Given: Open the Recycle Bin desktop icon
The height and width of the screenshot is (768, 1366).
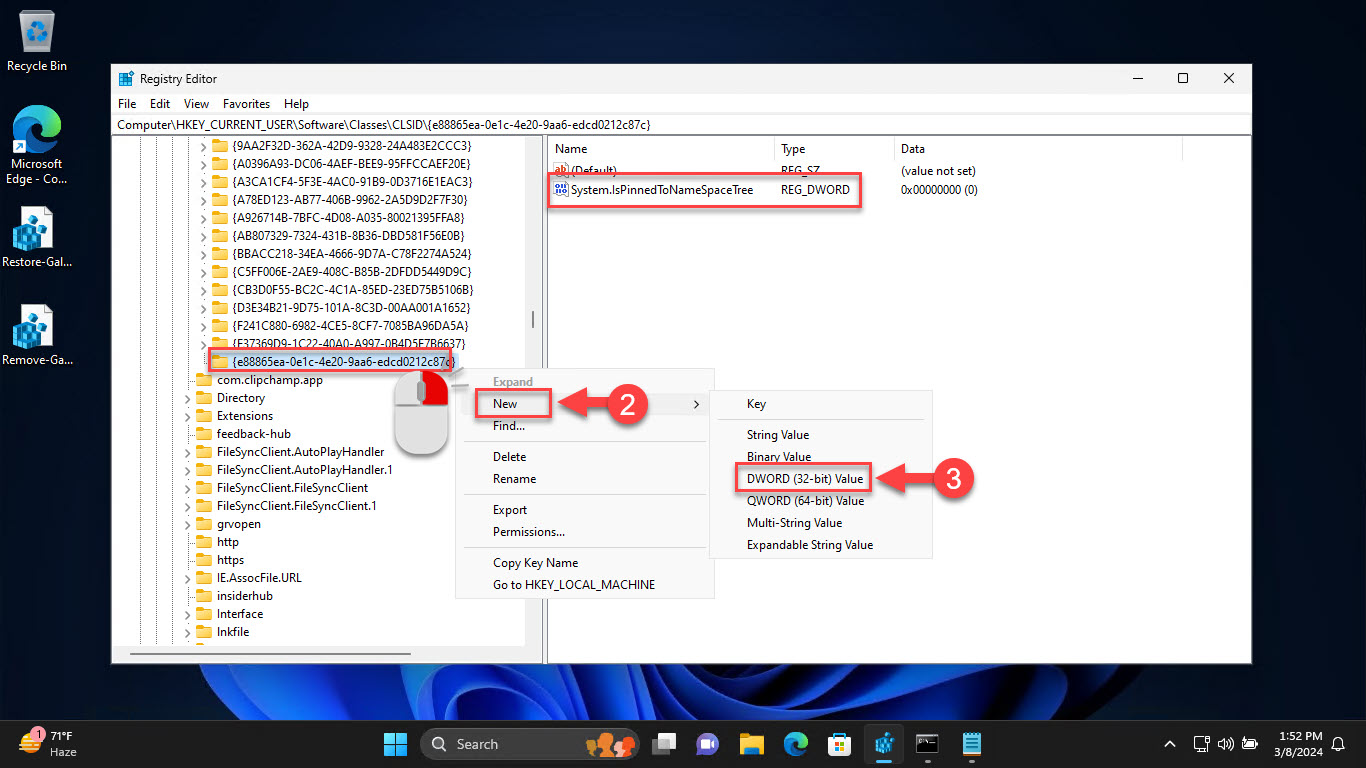Looking at the screenshot, I should (x=37, y=42).
